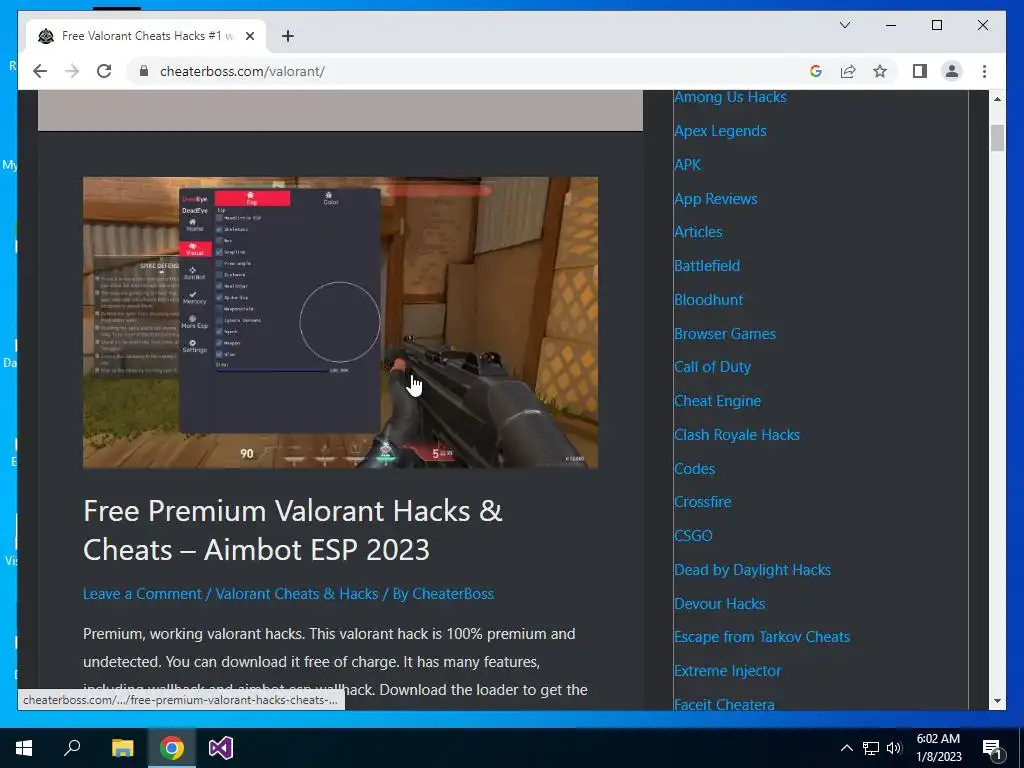Launch Visual Studio from the taskbar
The width and height of the screenshot is (1024, 768).
[x=221, y=748]
